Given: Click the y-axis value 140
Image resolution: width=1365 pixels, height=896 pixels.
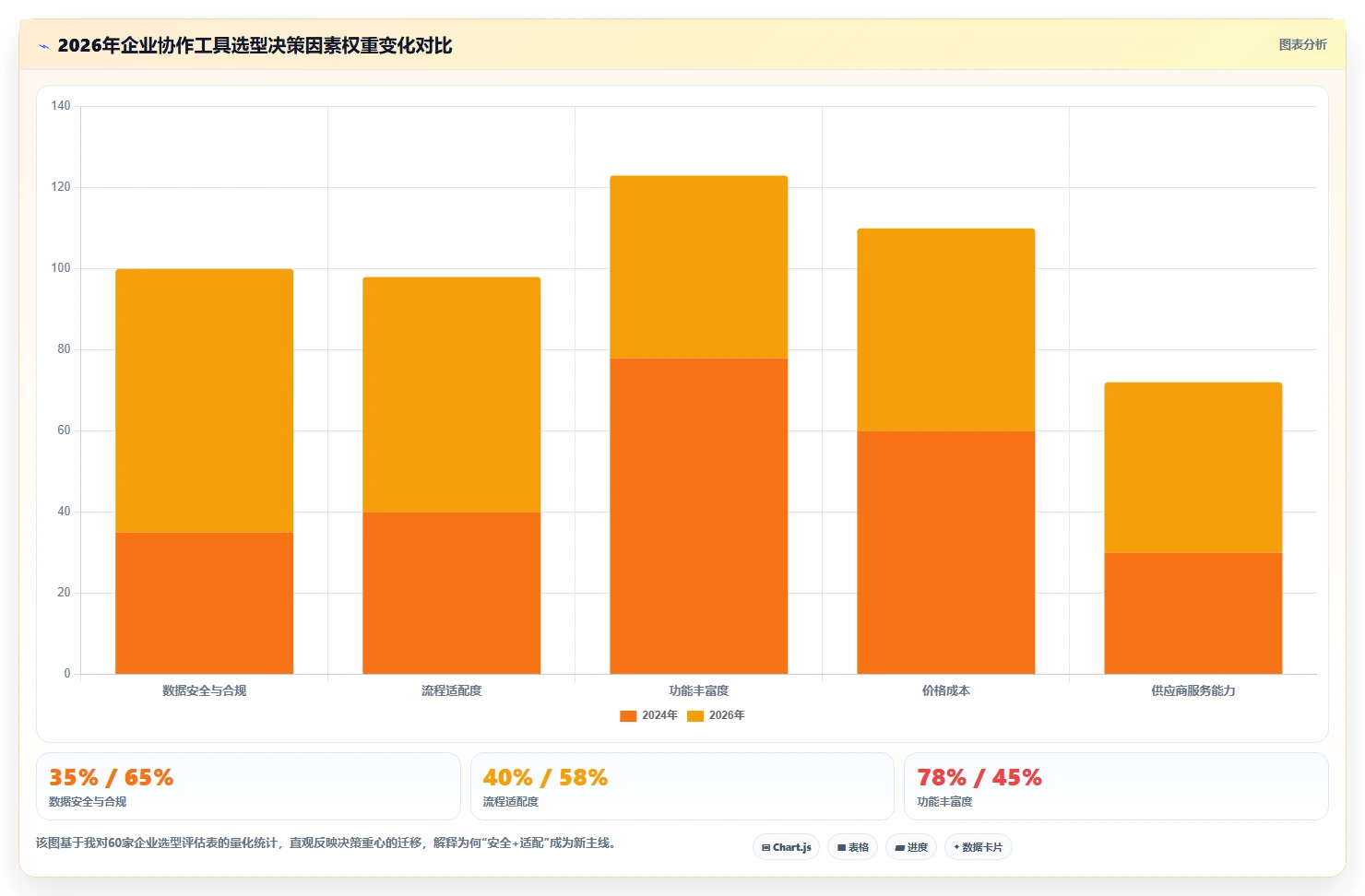Looking at the screenshot, I should click(x=61, y=106).
